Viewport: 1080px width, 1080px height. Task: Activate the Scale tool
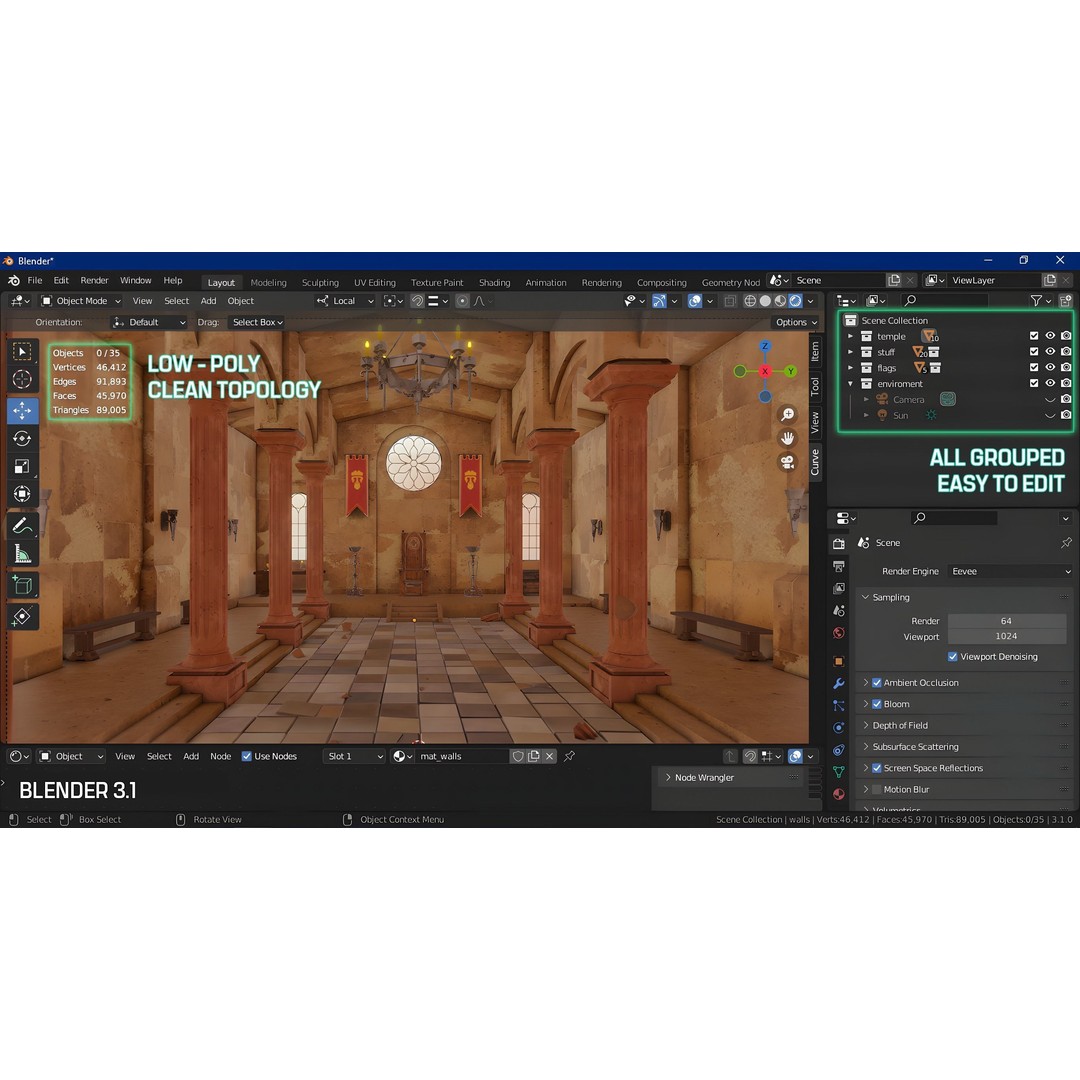pos(22,466)
